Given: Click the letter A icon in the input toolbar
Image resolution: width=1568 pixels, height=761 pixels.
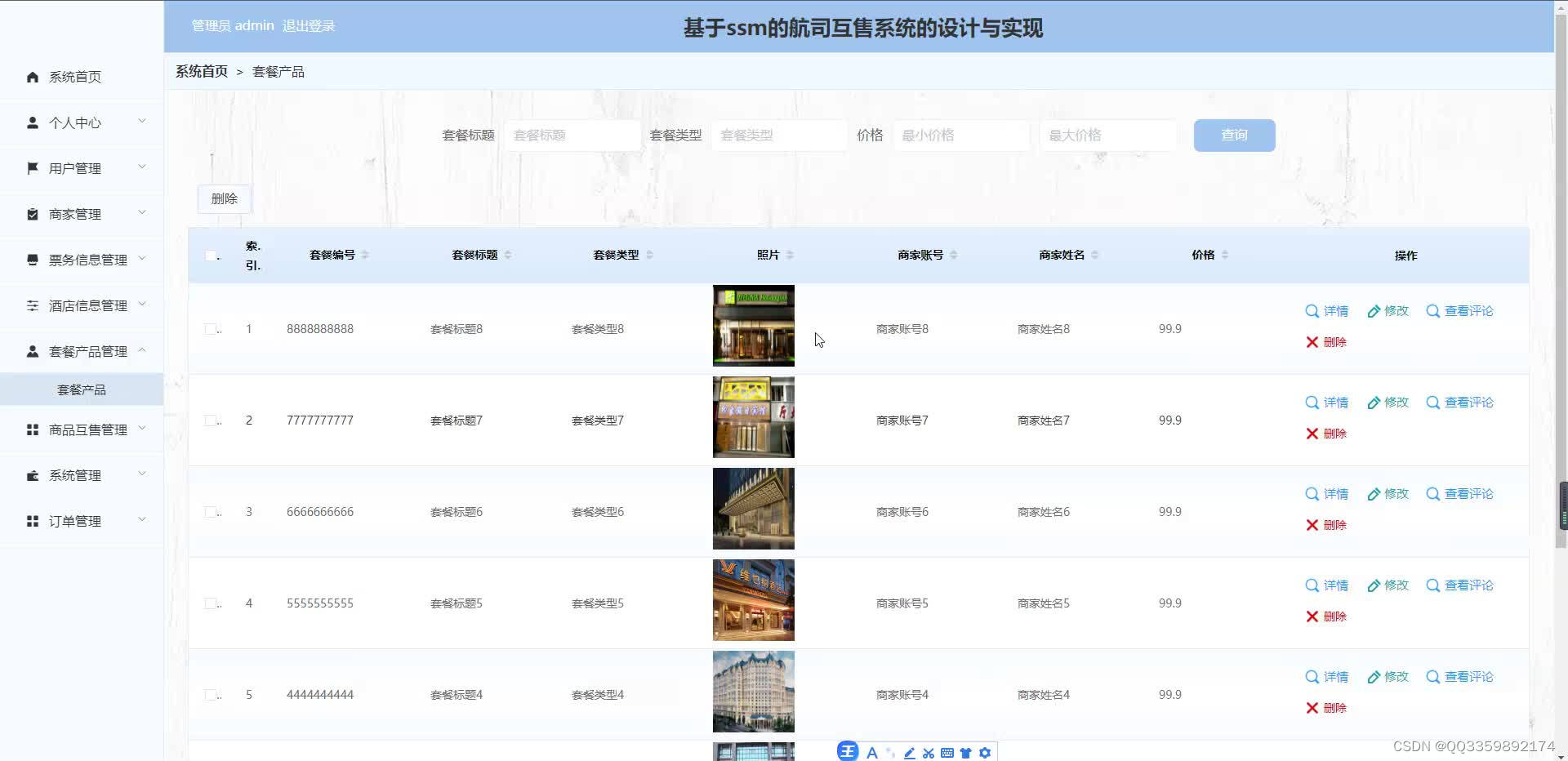Looking at the screenshot, I should tap(872, 753).
